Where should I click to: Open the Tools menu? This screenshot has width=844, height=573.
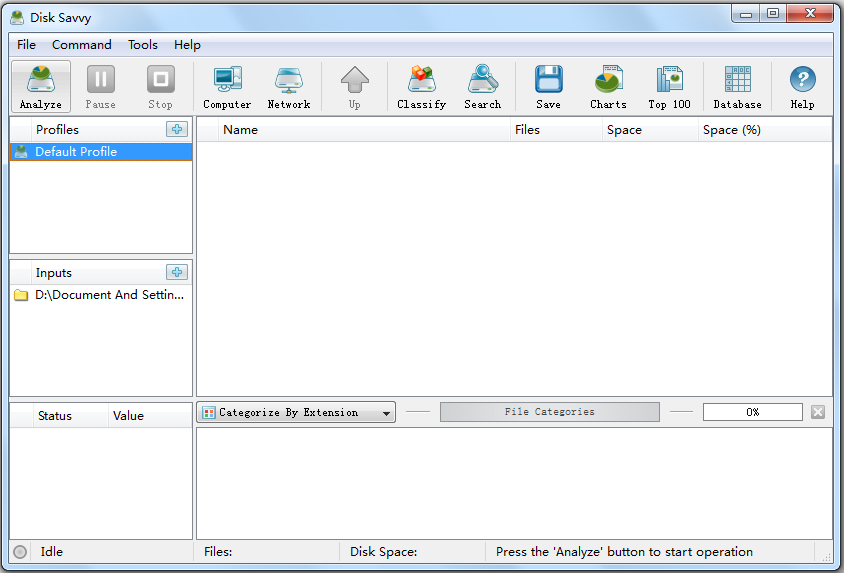tap(143, 45)
